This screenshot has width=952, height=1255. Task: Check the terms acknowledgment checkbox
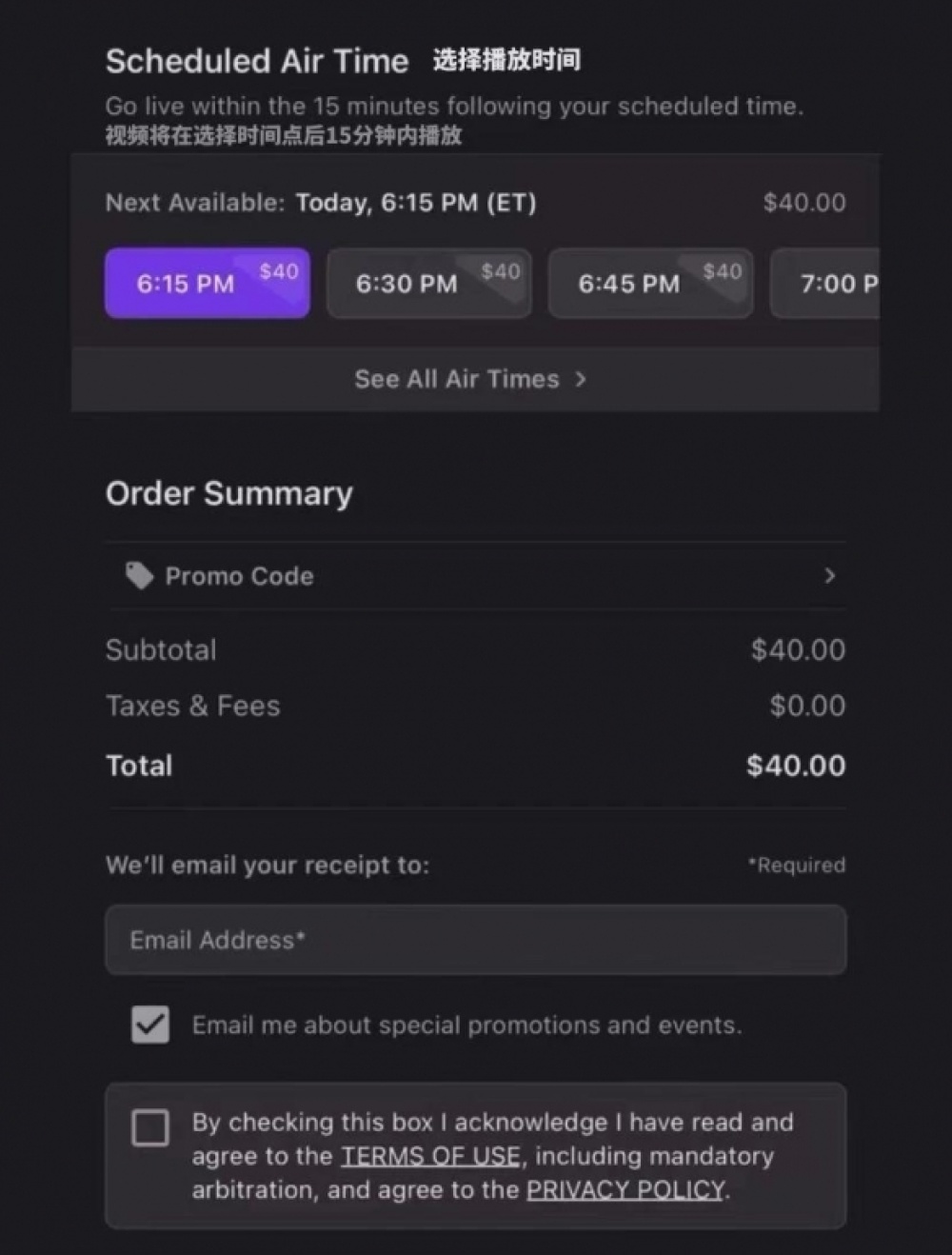(150, 1127)
